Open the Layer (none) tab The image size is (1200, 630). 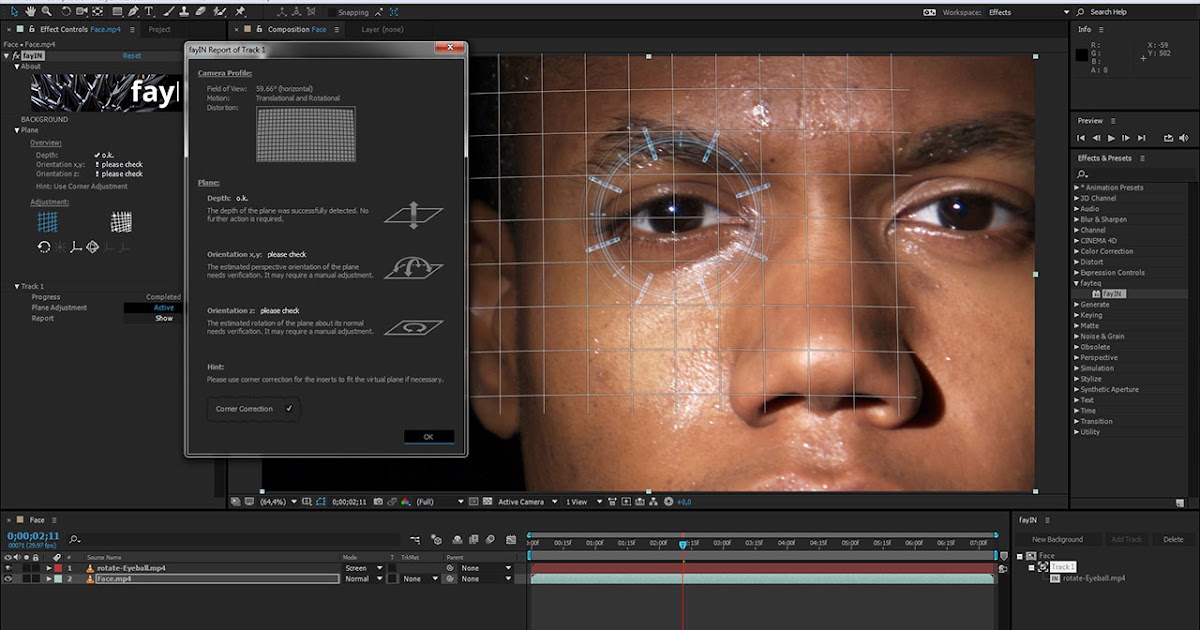point(382,30)
